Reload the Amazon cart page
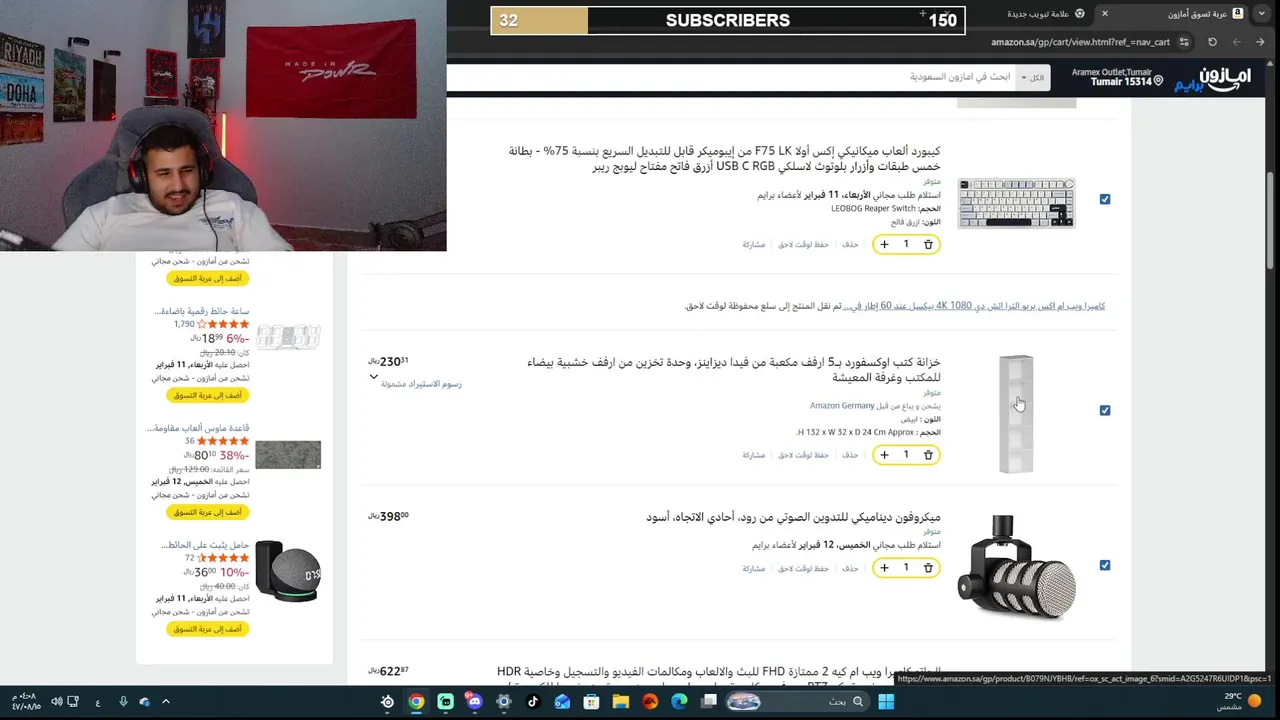The image size is (1280, 720). (x=1212, y=42)
